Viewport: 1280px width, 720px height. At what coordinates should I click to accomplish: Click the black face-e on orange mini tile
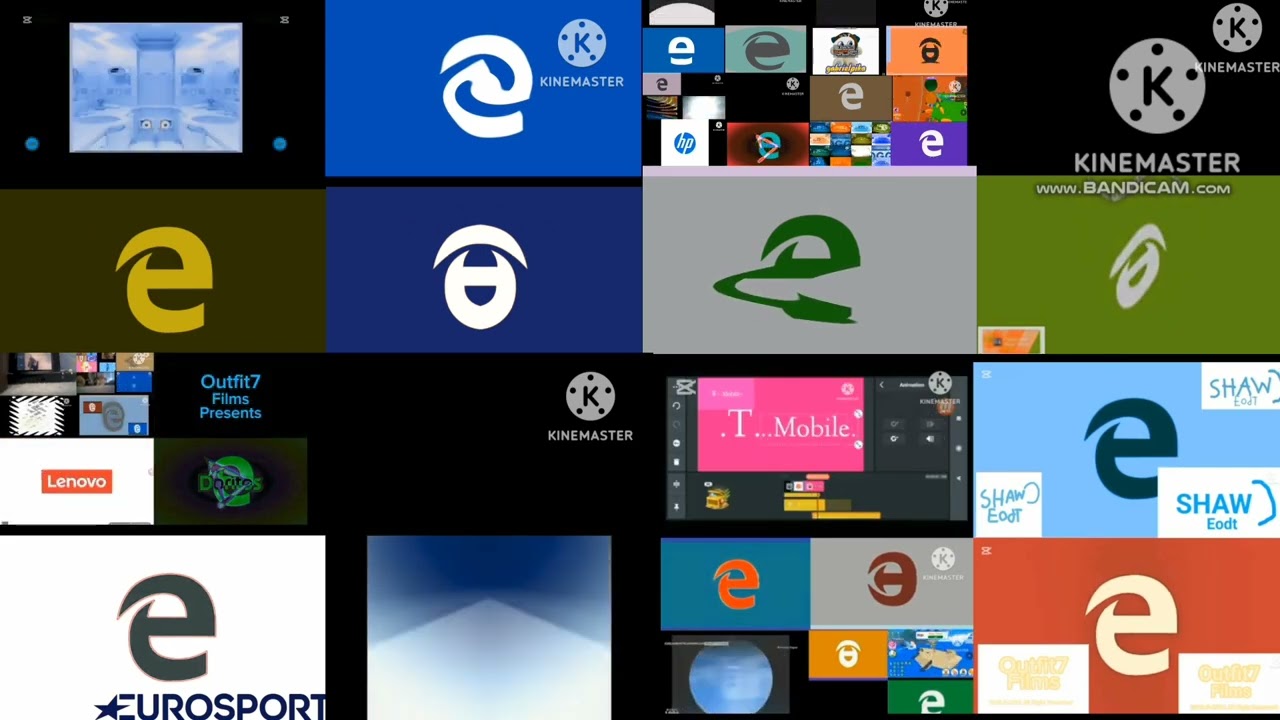[927, 51]
